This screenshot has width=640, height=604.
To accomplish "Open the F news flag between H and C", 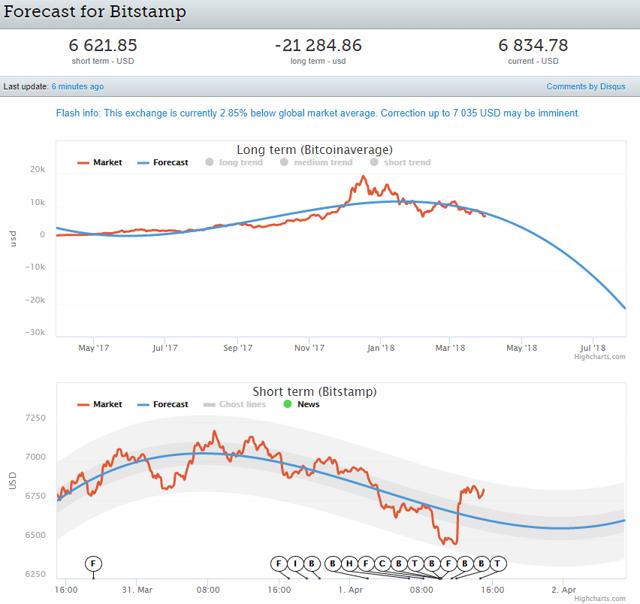I will [366, 564].
